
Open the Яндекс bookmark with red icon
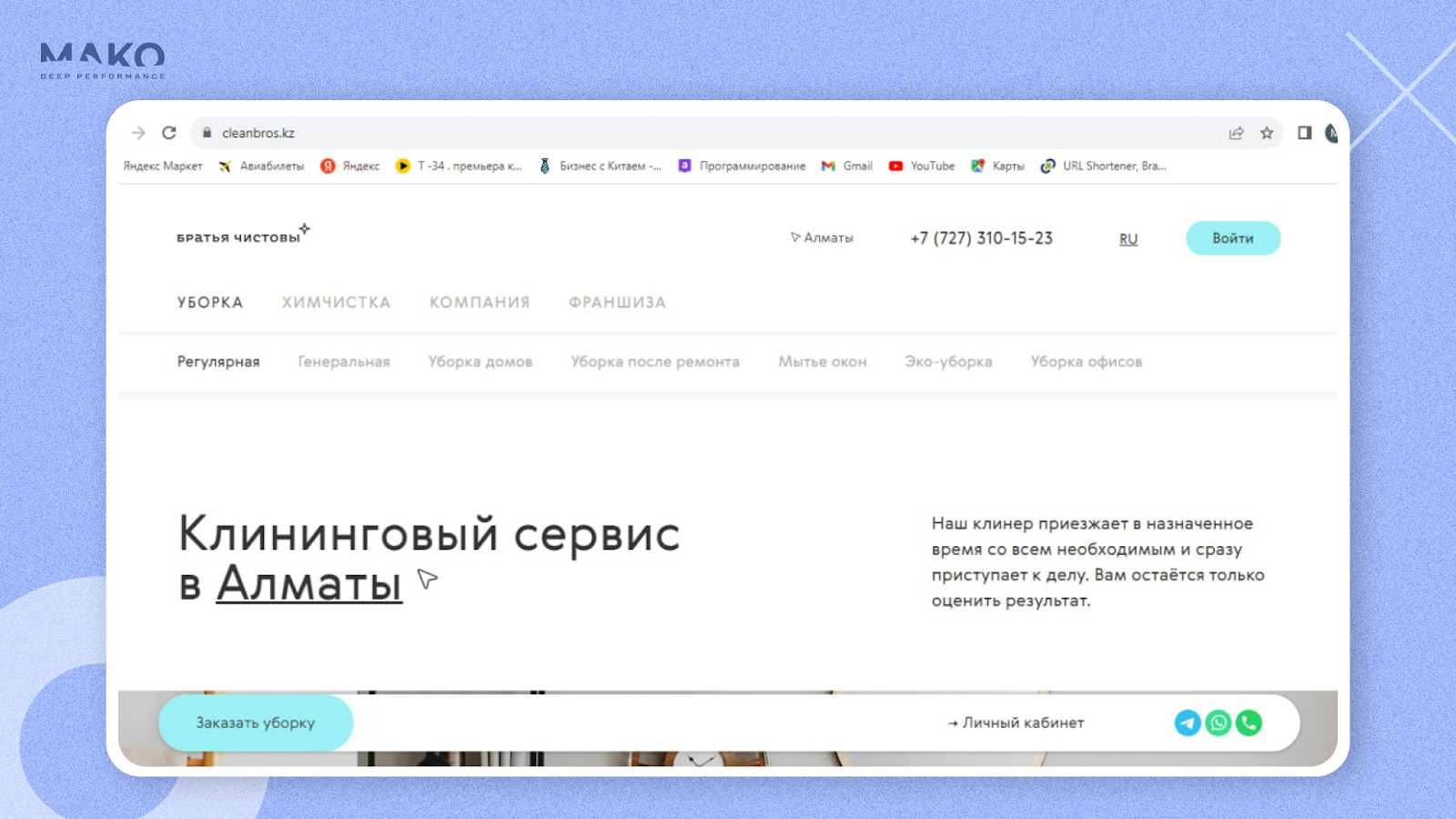350,167
